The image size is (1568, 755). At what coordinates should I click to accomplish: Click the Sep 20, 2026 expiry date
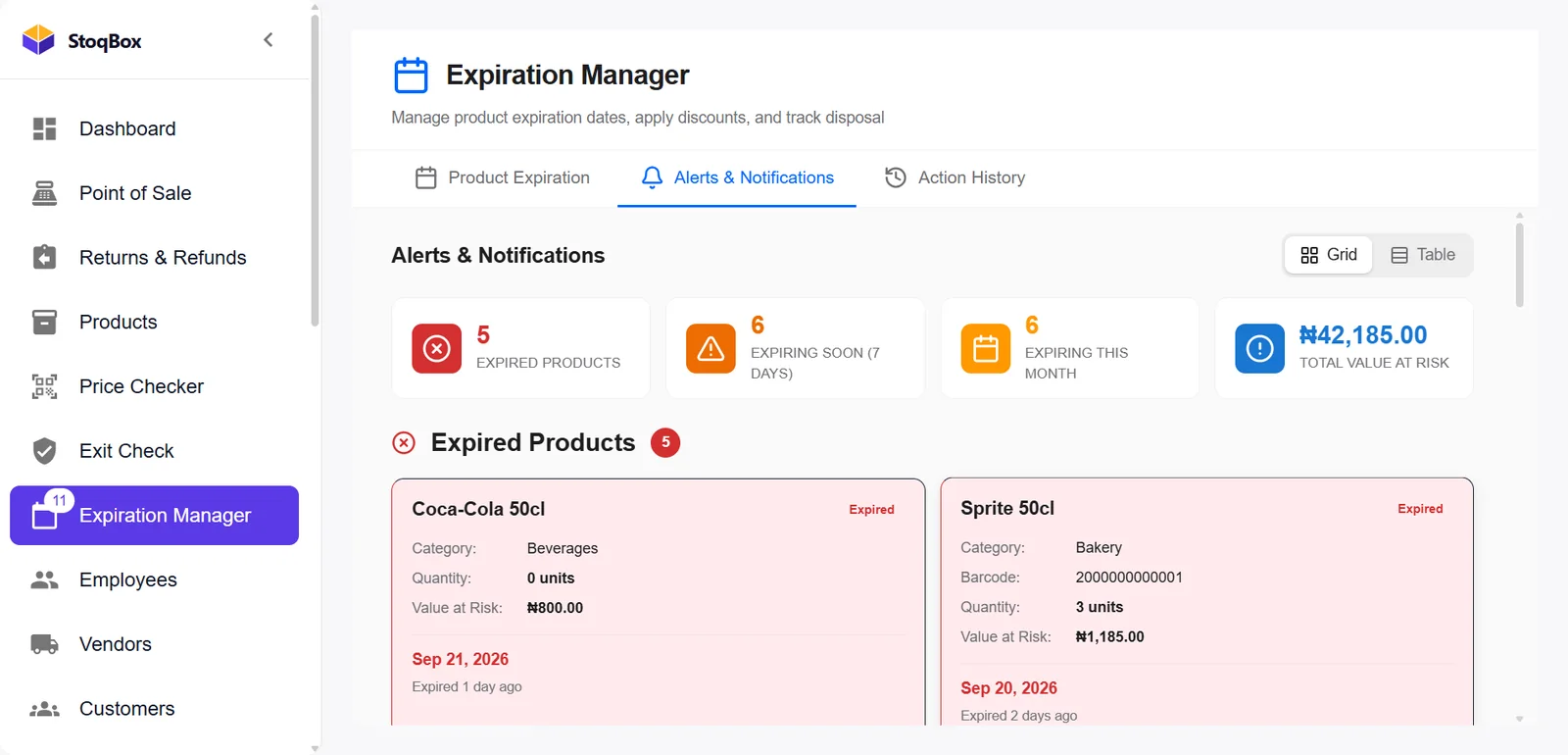[x=1008, y=688]
